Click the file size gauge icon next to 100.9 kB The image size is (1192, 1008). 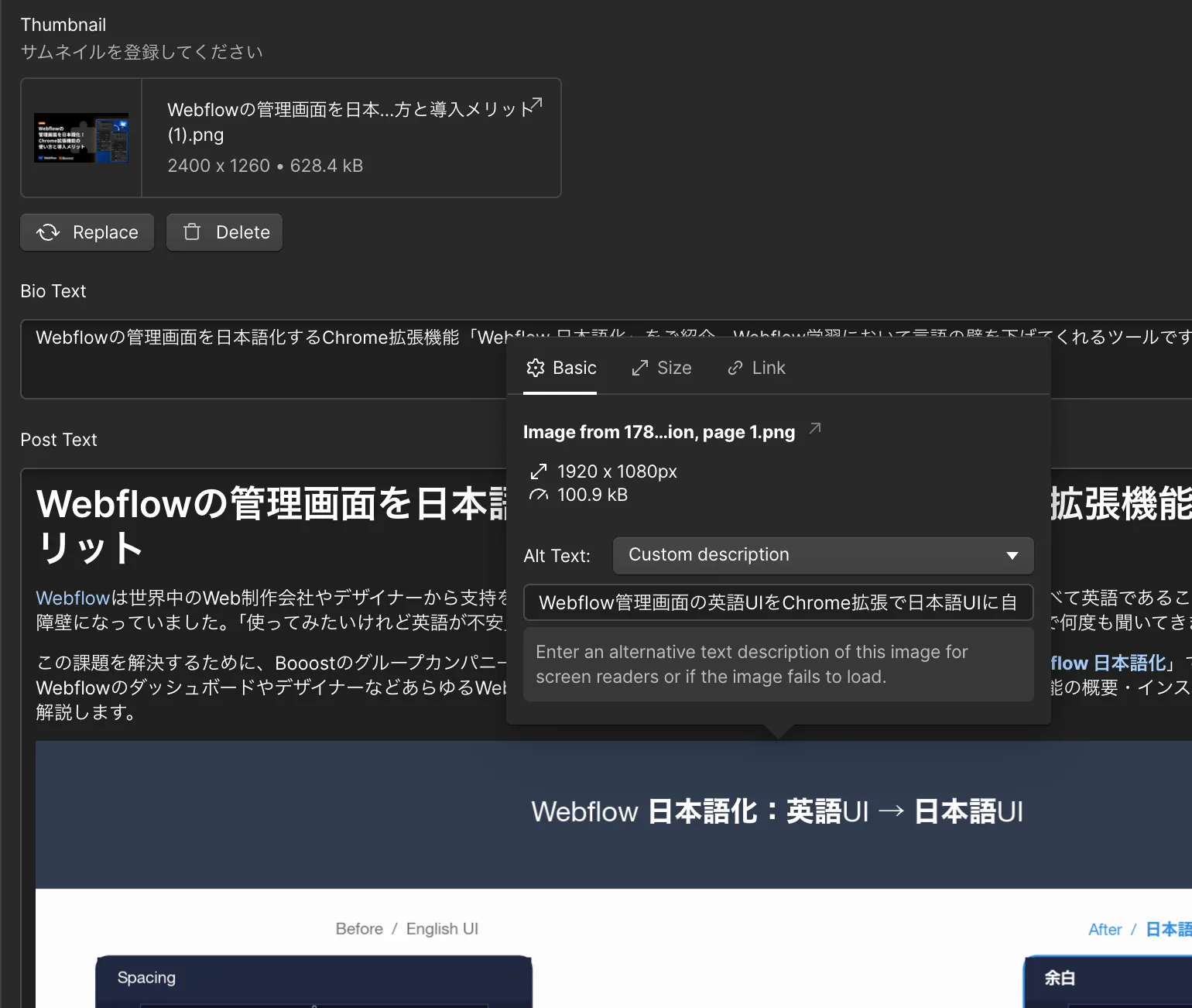(x=539, y=495)
